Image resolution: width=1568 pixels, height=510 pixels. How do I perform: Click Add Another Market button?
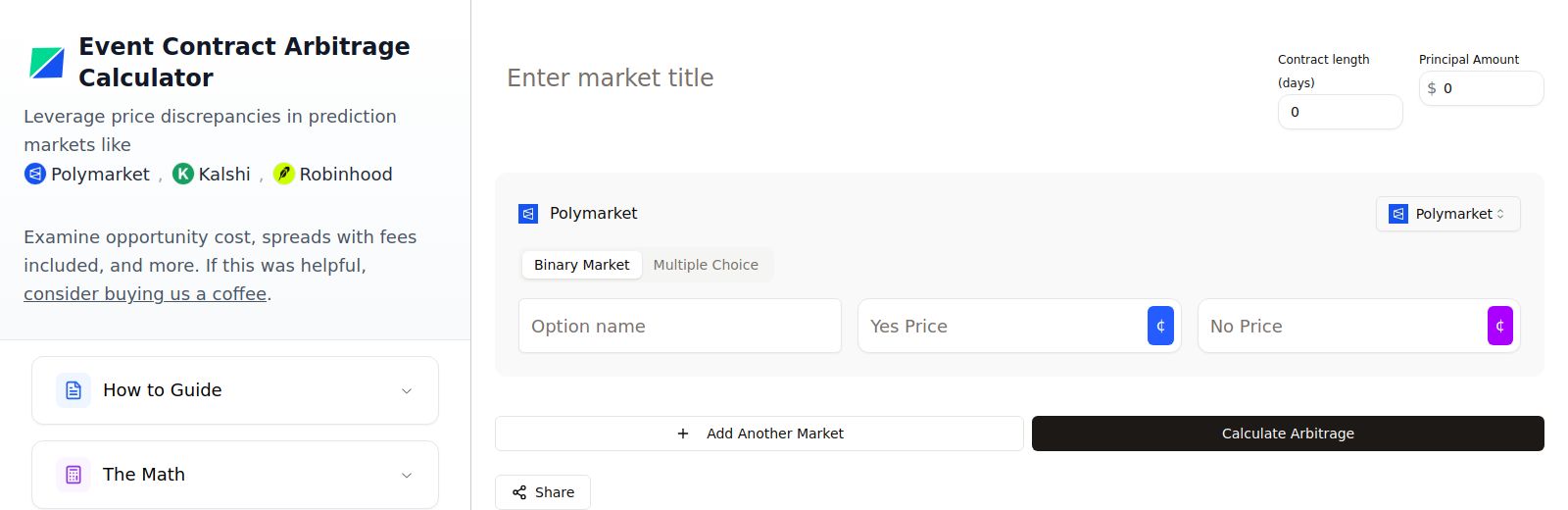click(759, 433)
